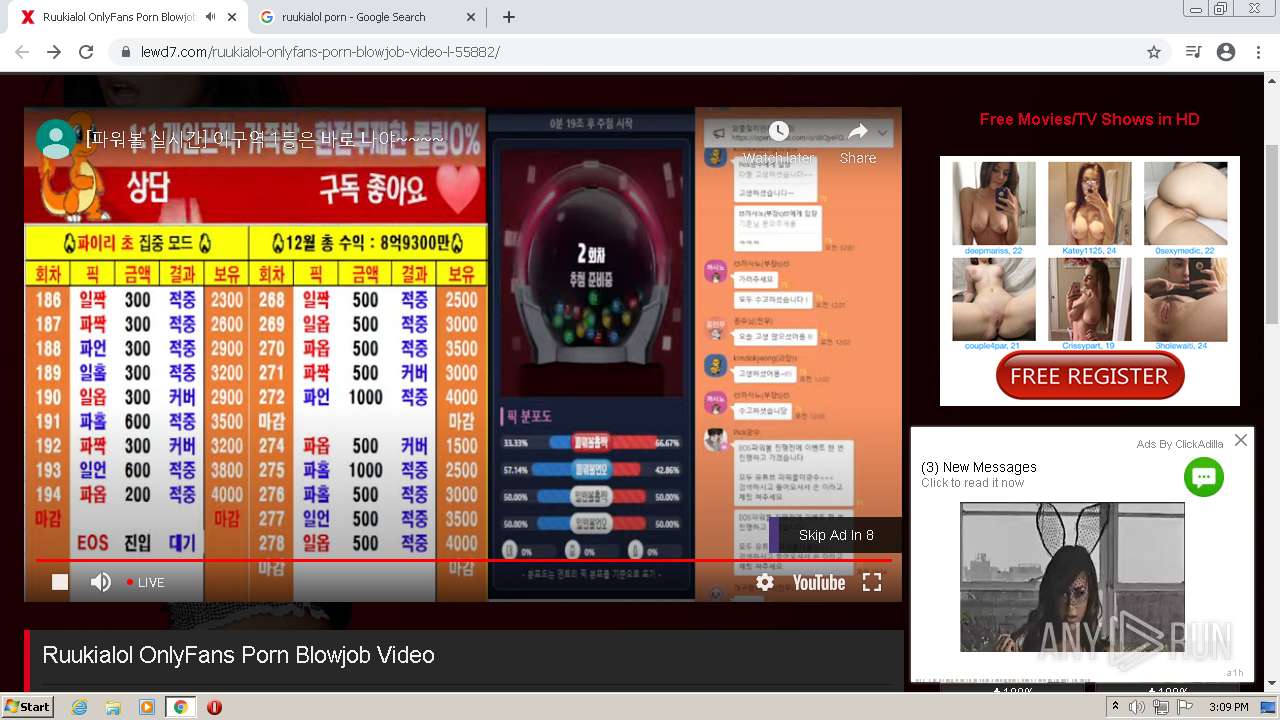Screen dimensions: 1280x720
Task: Close the Ruukialol OnlyFans browser tab
Action: tap(232, 17)
